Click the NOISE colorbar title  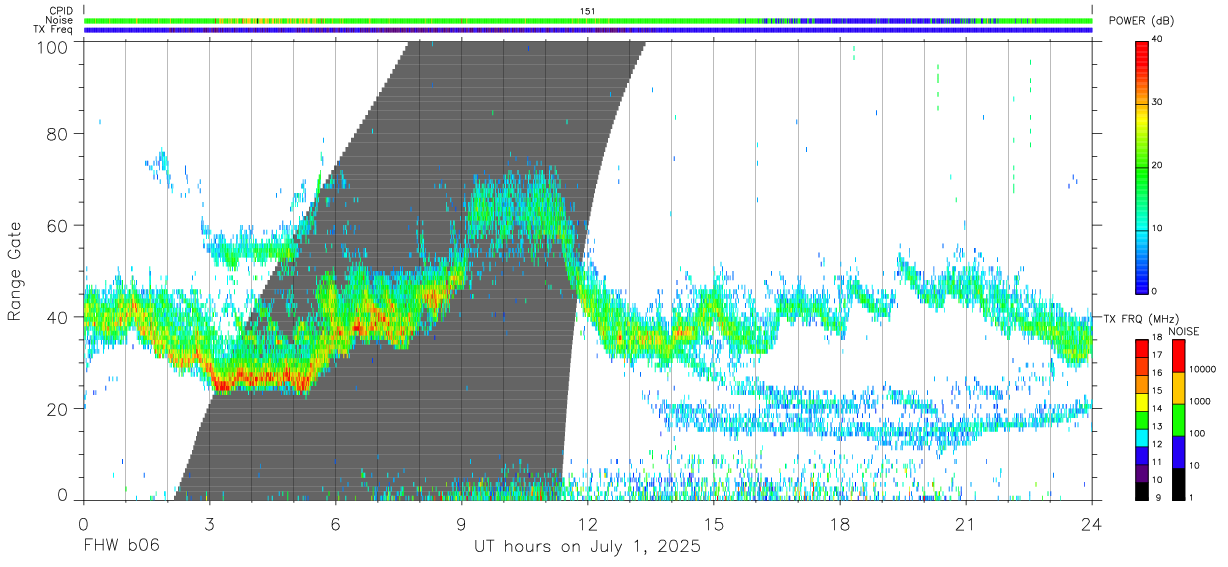pos(1186,331)
